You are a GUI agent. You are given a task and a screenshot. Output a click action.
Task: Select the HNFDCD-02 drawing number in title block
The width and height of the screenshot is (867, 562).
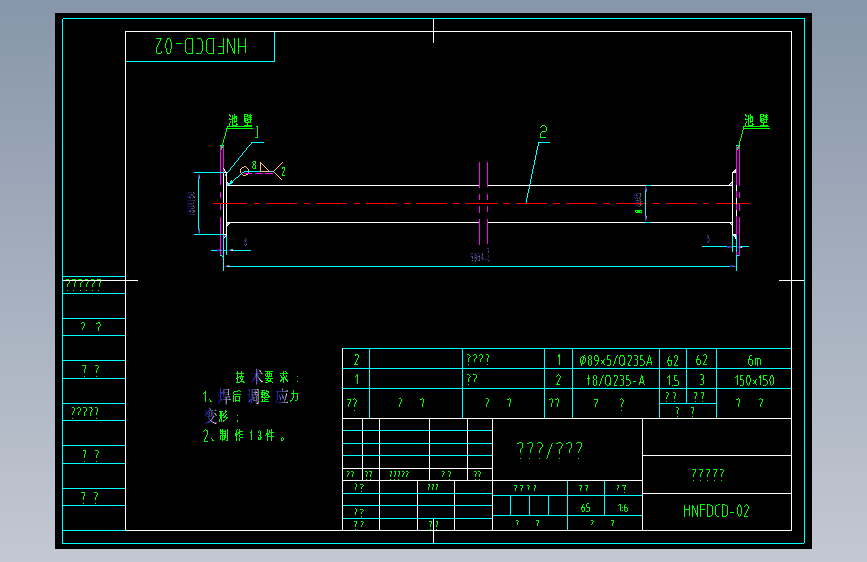click(716, 511)
